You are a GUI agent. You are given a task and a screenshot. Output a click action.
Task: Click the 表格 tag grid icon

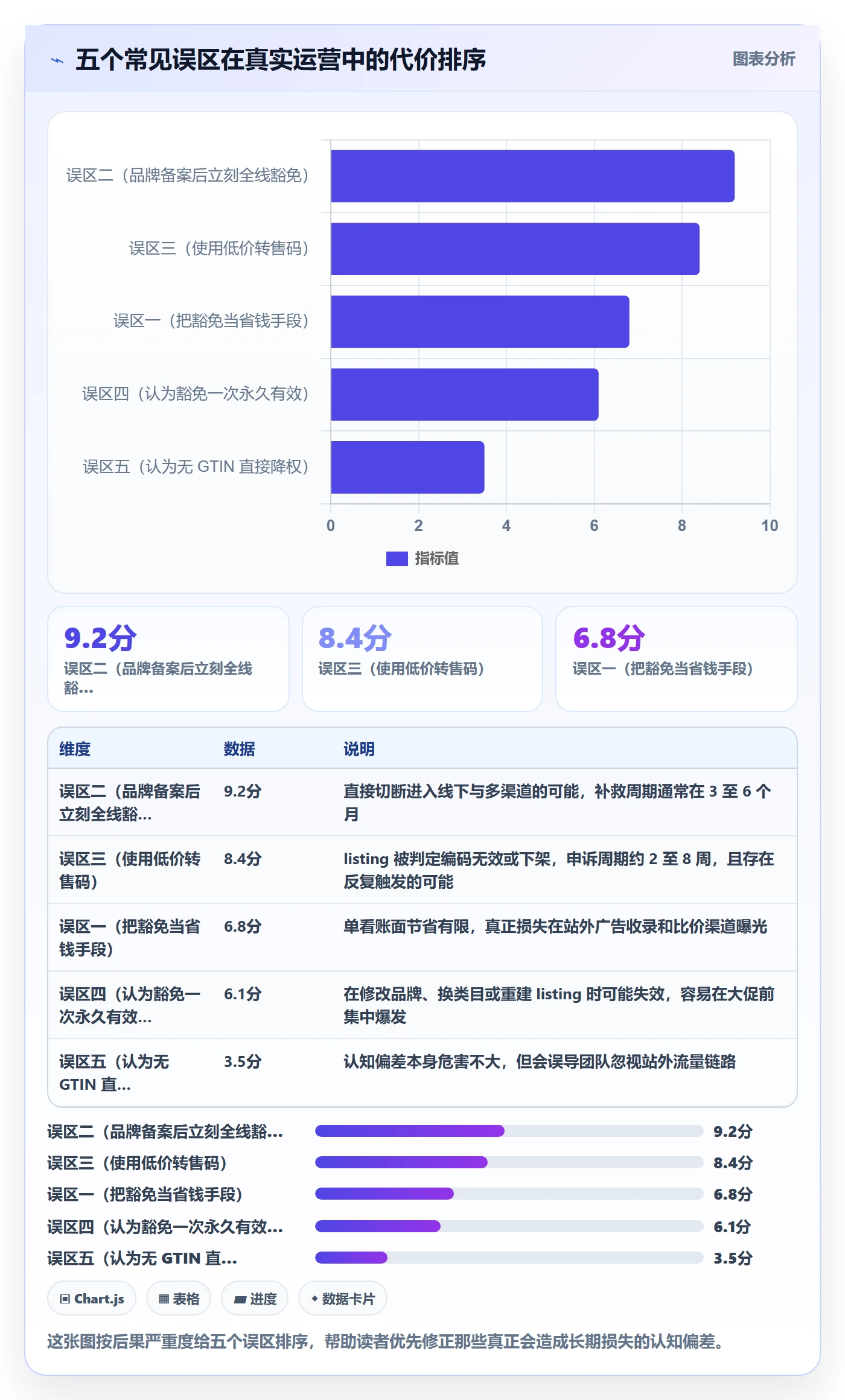(164, 1299)
